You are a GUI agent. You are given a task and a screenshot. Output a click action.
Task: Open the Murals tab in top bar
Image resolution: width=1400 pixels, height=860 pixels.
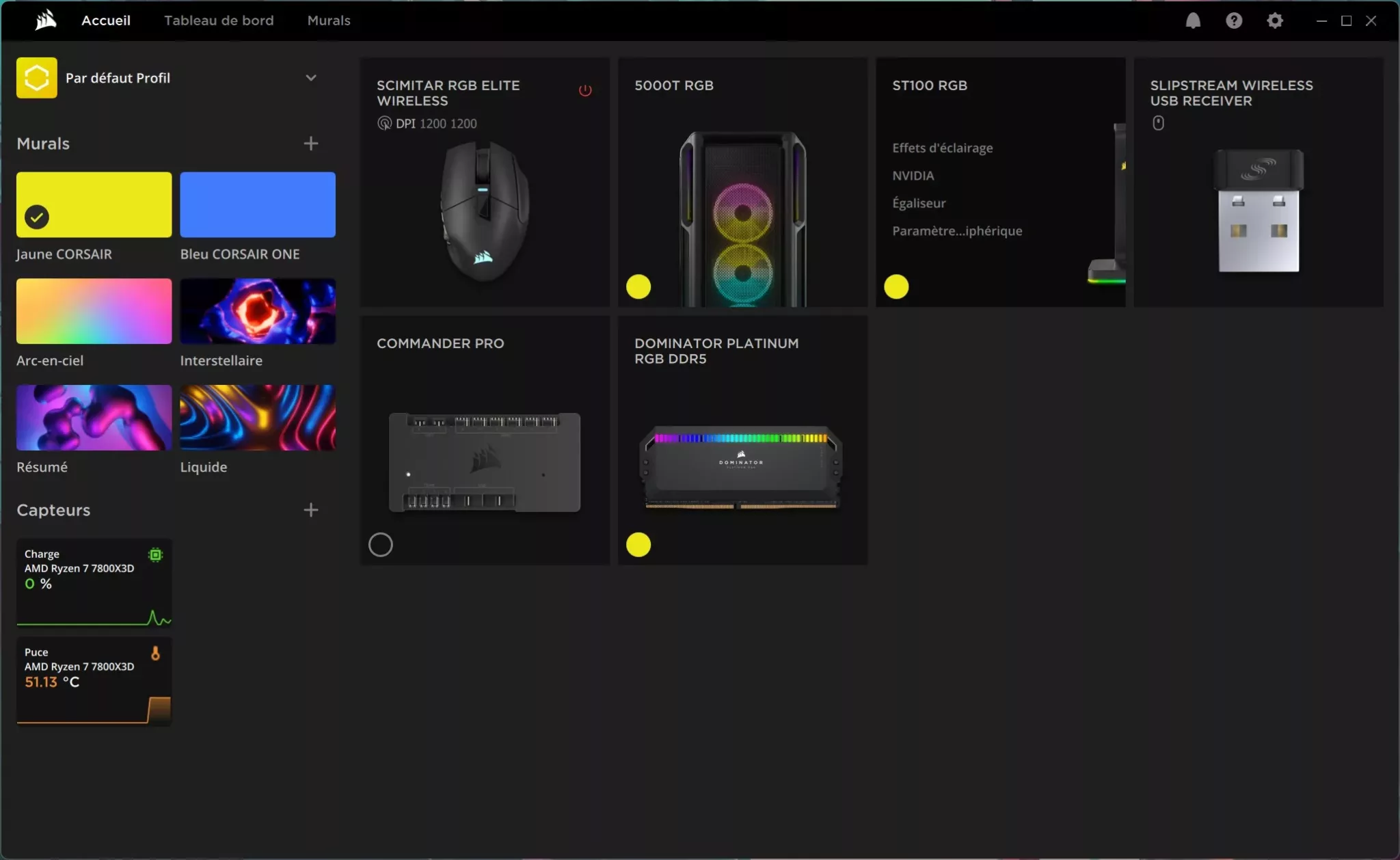pyautogui.click(x=329, y=21)
